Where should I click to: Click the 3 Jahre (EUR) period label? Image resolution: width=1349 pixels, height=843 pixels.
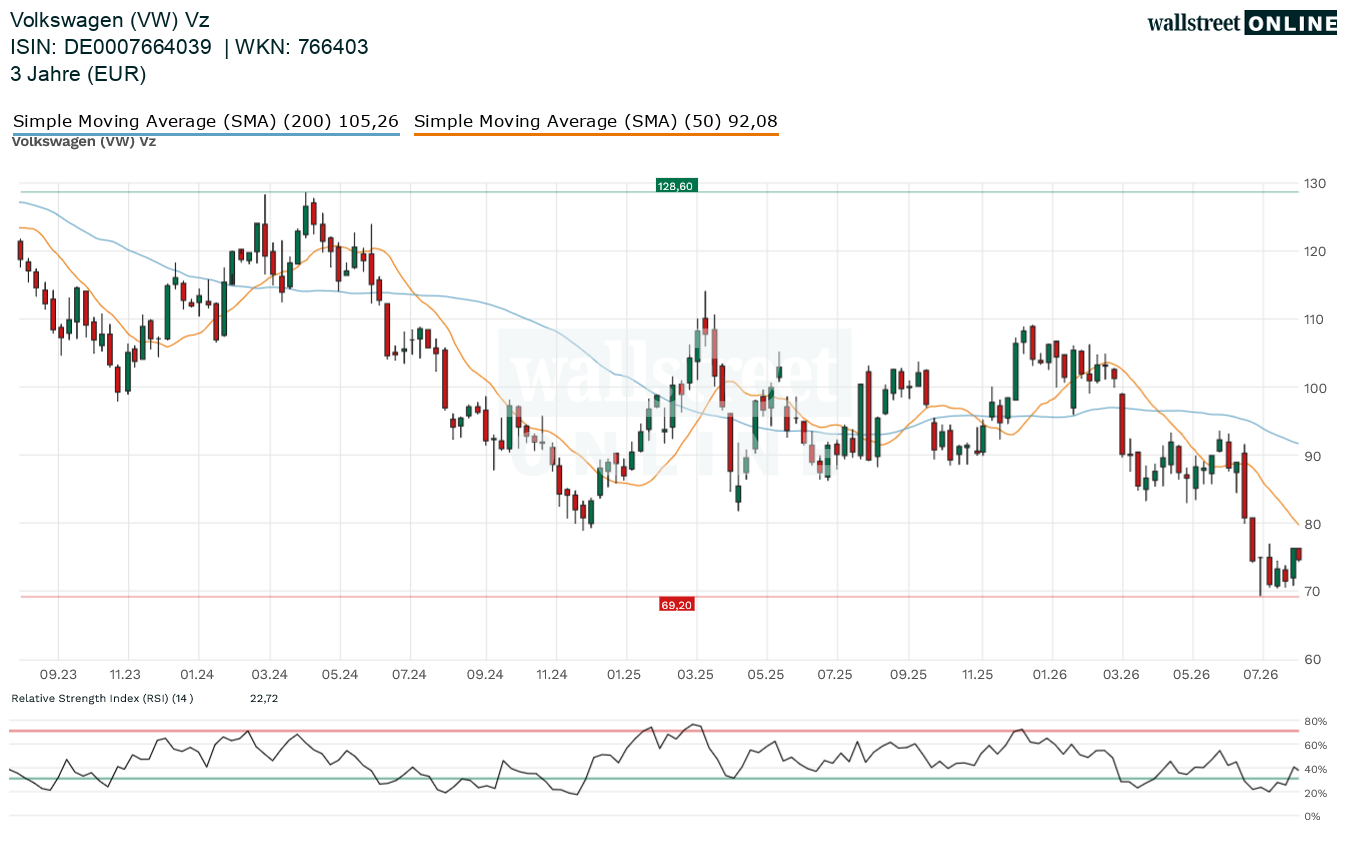78,74
